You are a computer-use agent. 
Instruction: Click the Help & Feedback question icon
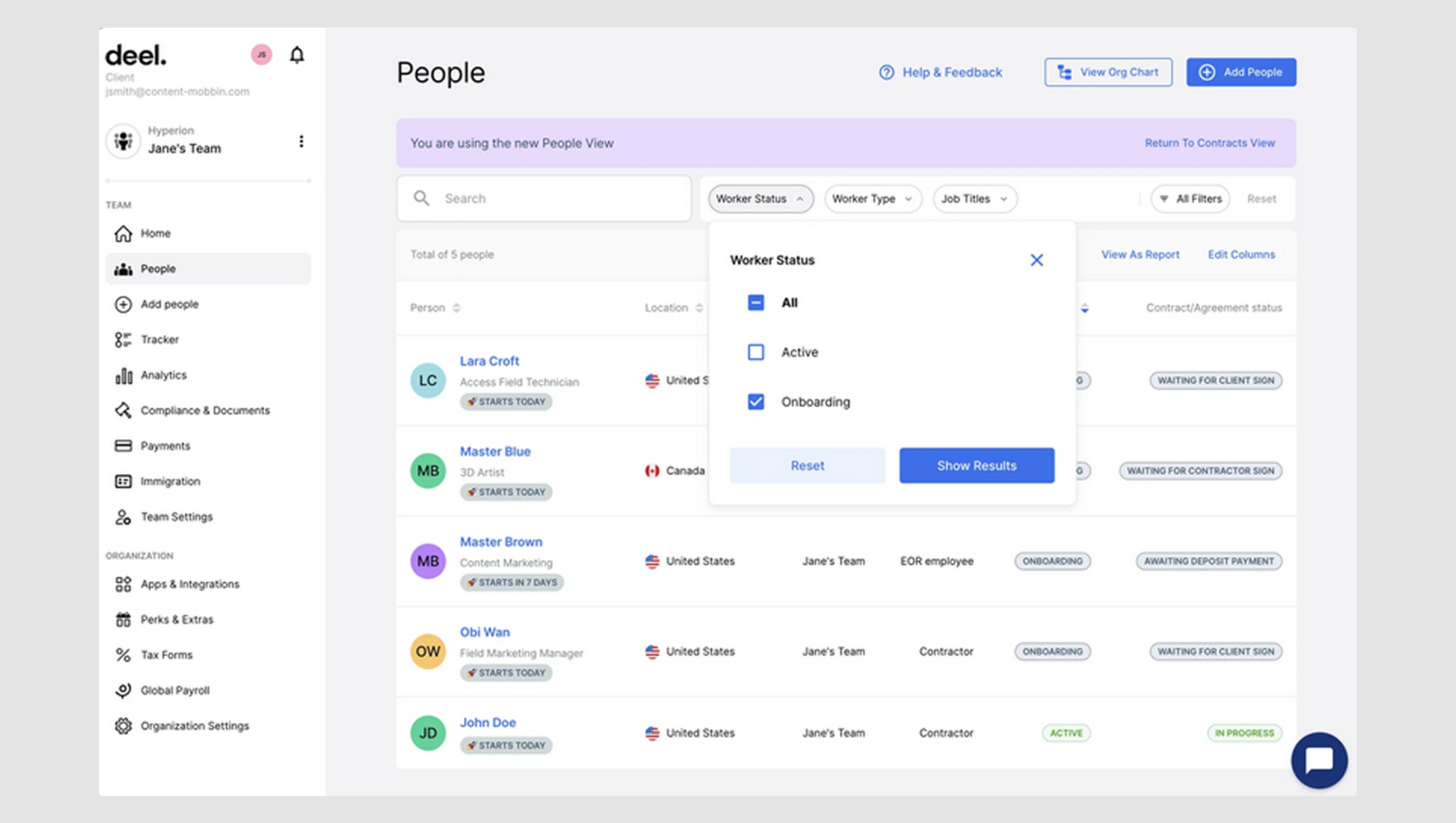(x=886, y=72)
